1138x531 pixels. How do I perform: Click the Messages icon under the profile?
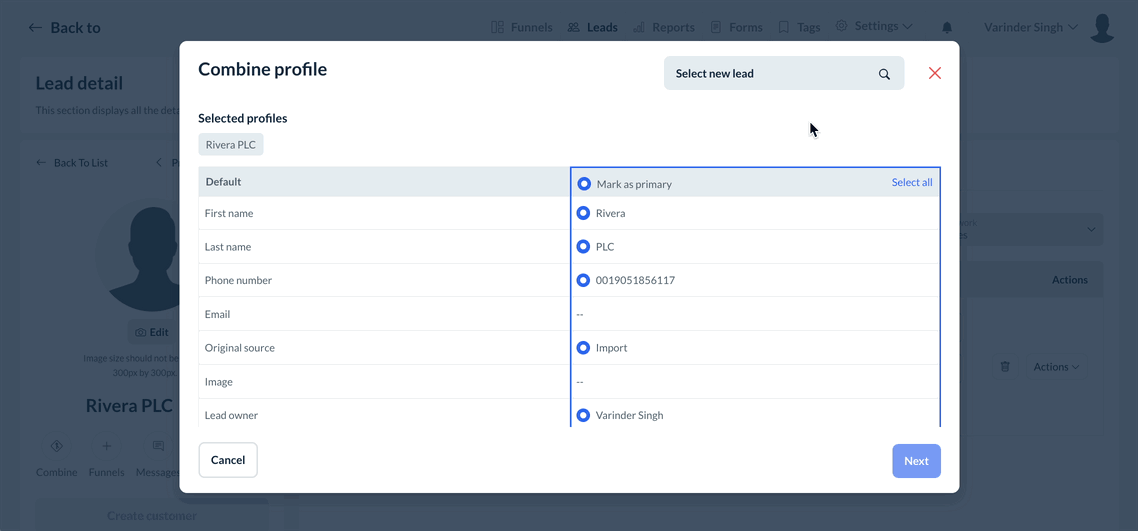[x=158, y=446]
